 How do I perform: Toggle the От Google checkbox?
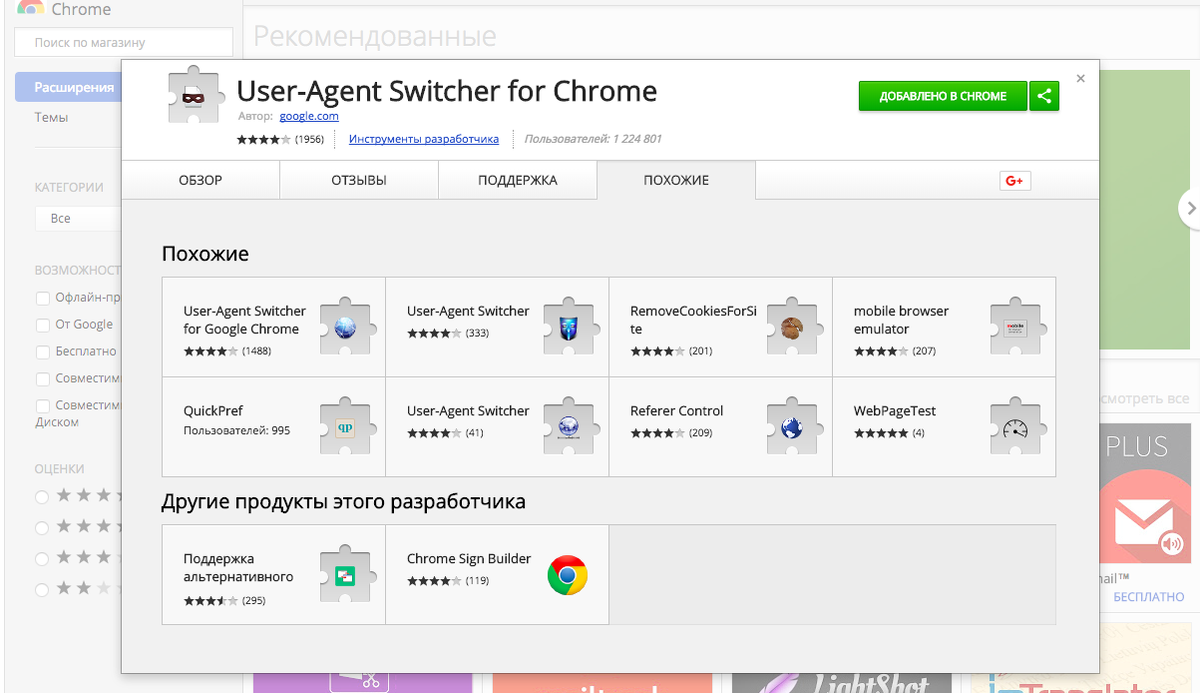[43, 325]
